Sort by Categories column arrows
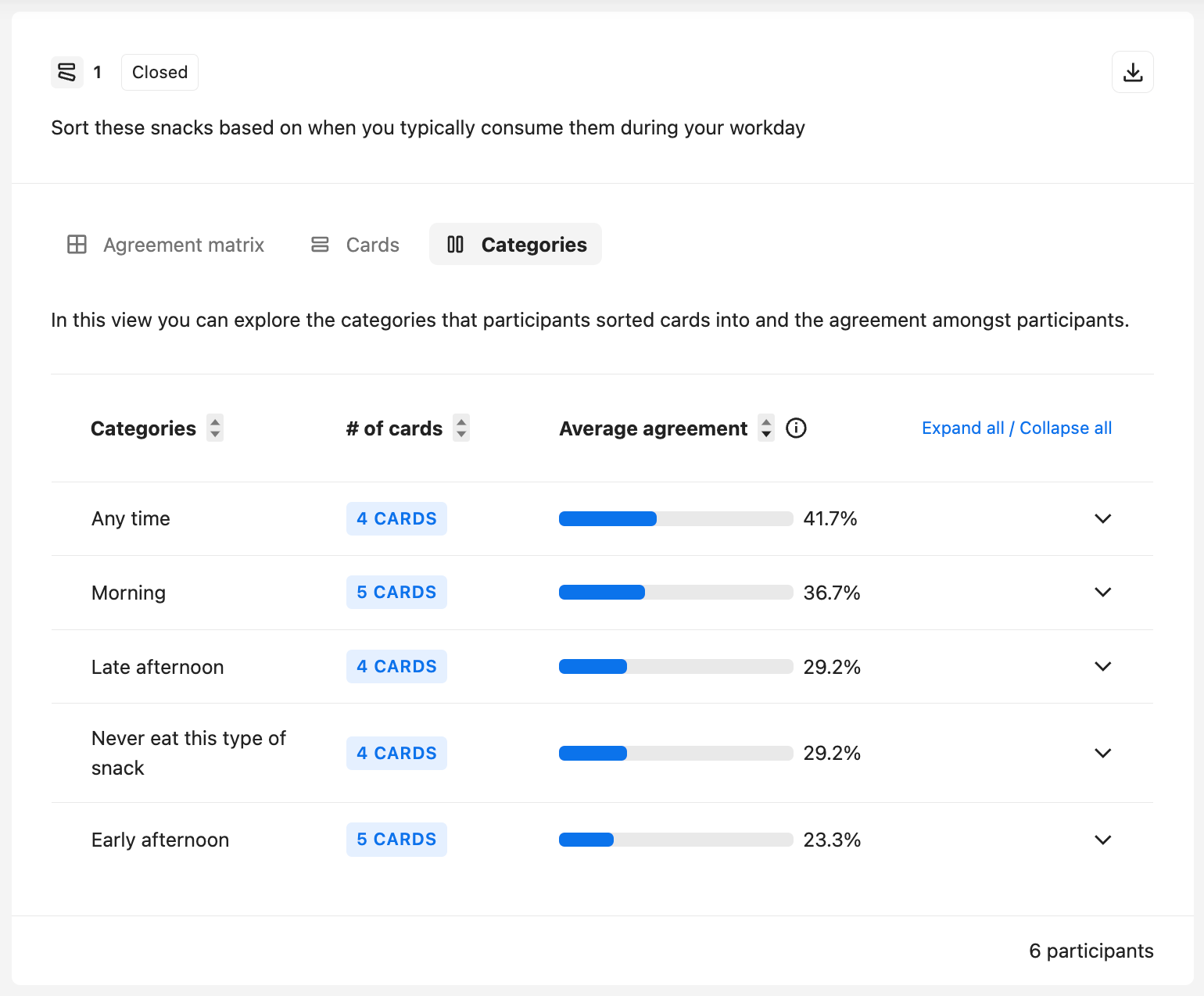The height and width of the screenshot is (996, 1204). click(x=215, y=428)
